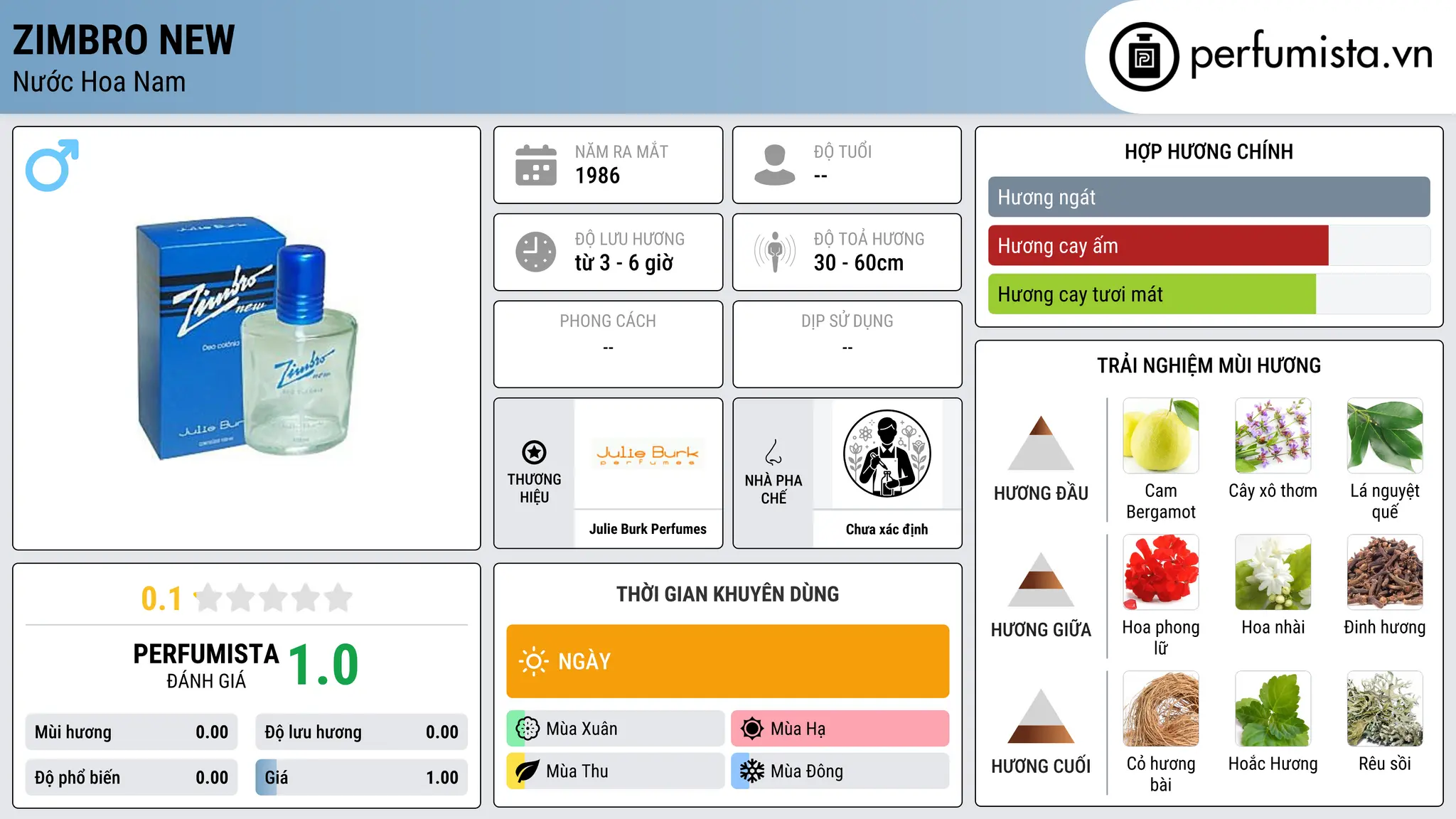Open the Julie Burk Perfumes logo image
Image resolution: width=1456 pixels, height=819 pixels.
point(648,454)
